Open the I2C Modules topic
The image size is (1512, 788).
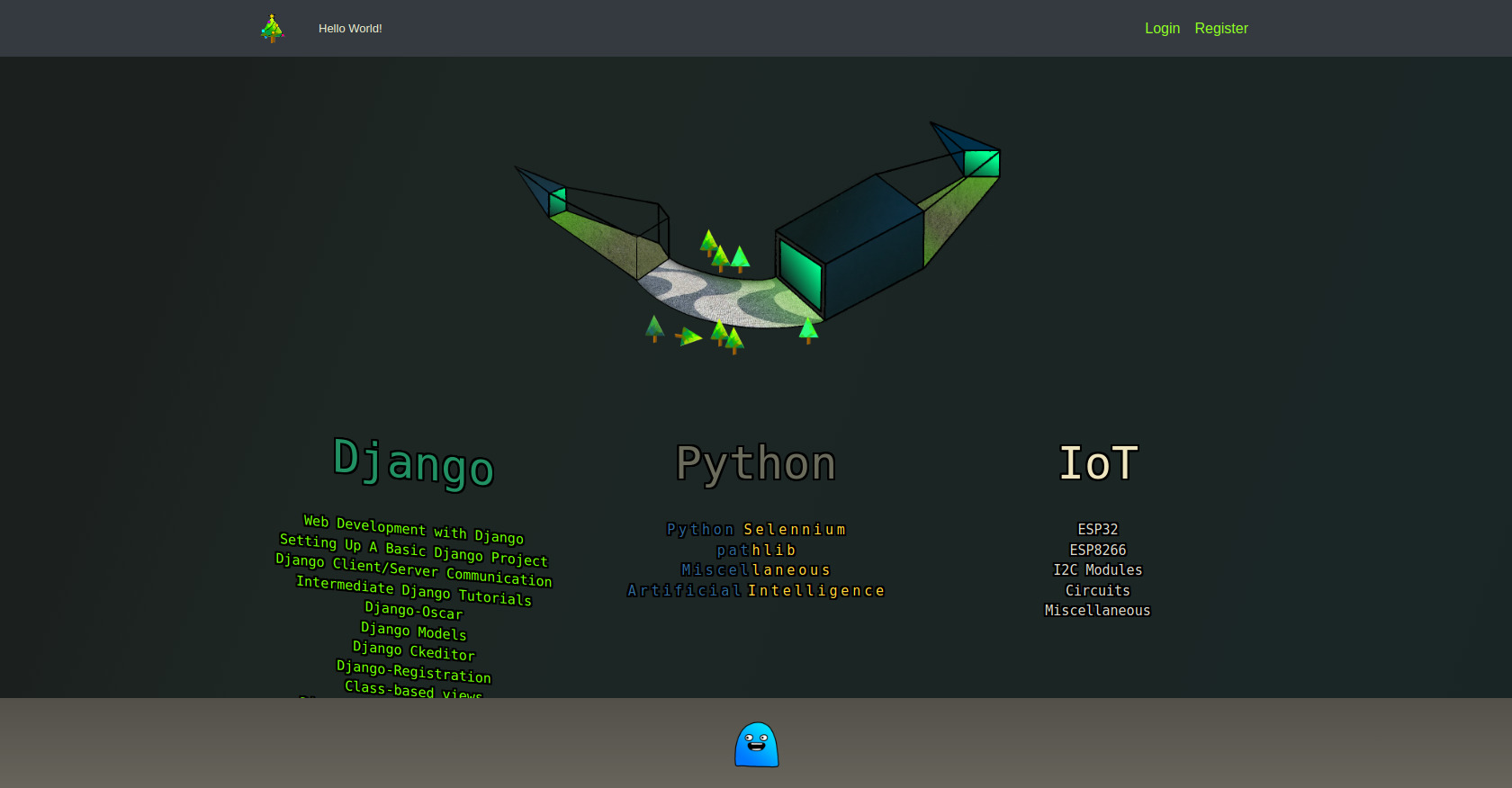(x=1098, y=570)
